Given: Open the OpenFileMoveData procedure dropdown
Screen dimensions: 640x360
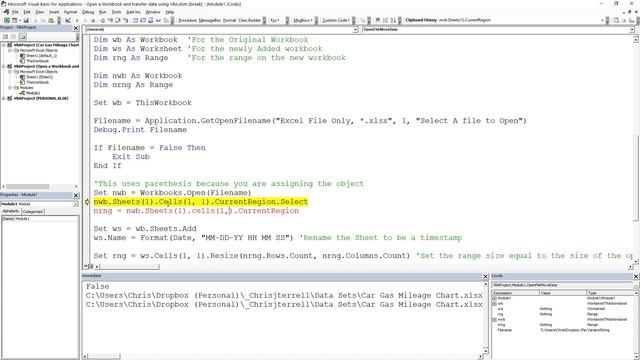Looking at the screenshot, I should click(632, 29).
